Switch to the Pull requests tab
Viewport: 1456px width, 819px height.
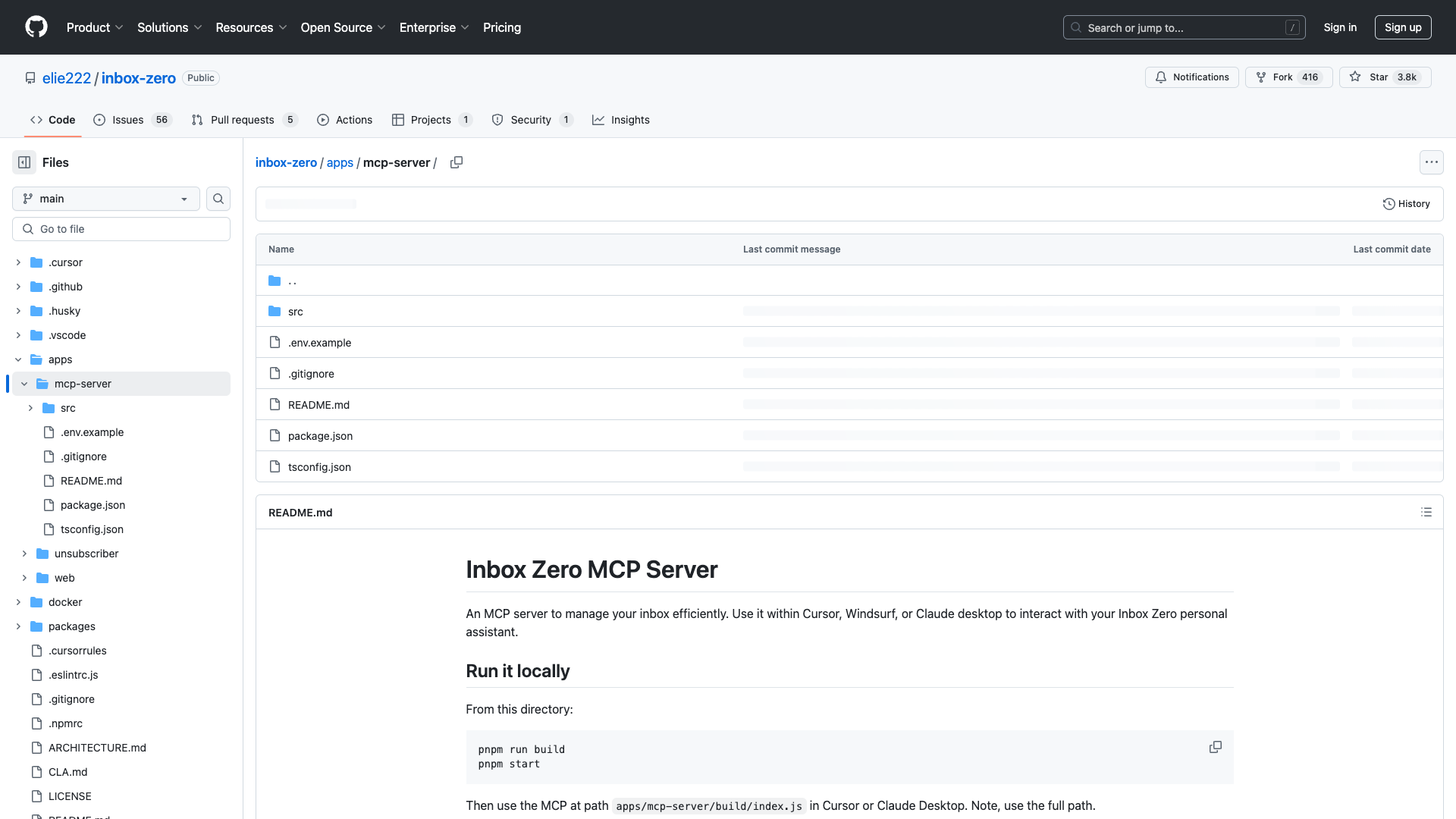[242, 120]
